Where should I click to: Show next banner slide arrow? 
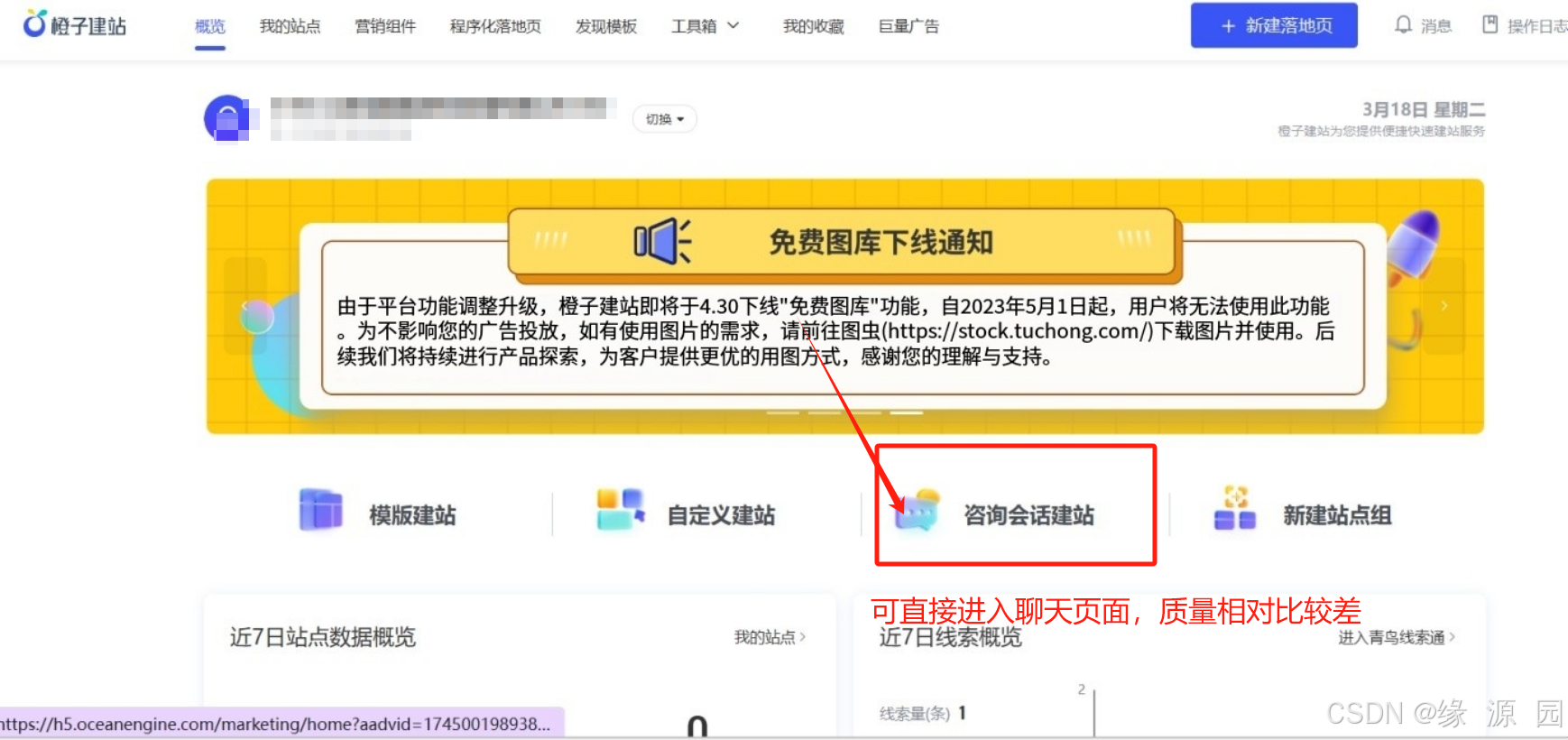1444,306
